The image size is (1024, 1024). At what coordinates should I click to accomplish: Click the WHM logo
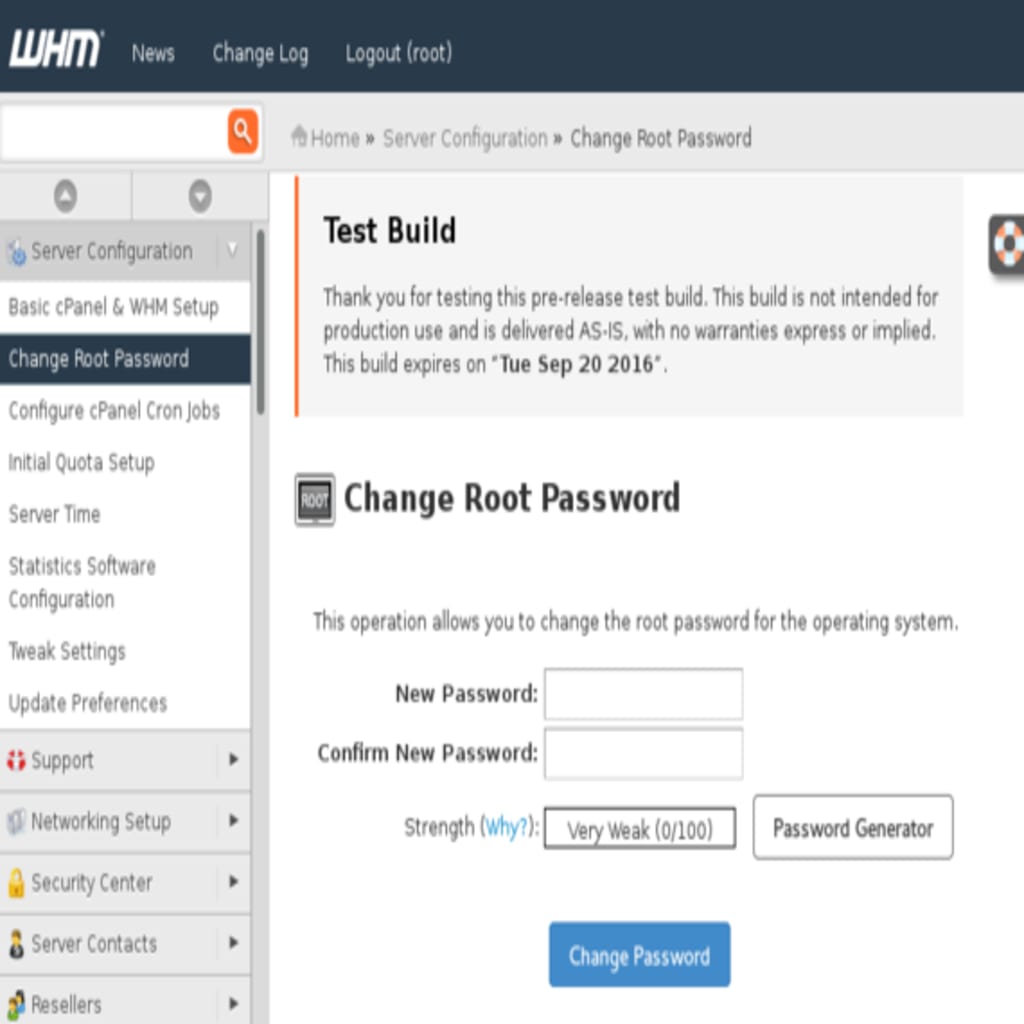(x=56, y=49)
